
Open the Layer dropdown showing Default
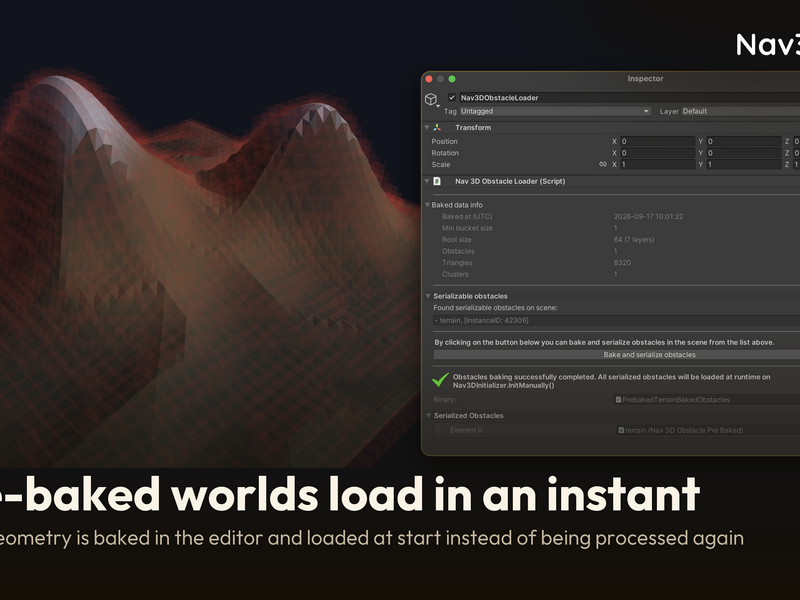pyautogui.click(x=741, y=111)
